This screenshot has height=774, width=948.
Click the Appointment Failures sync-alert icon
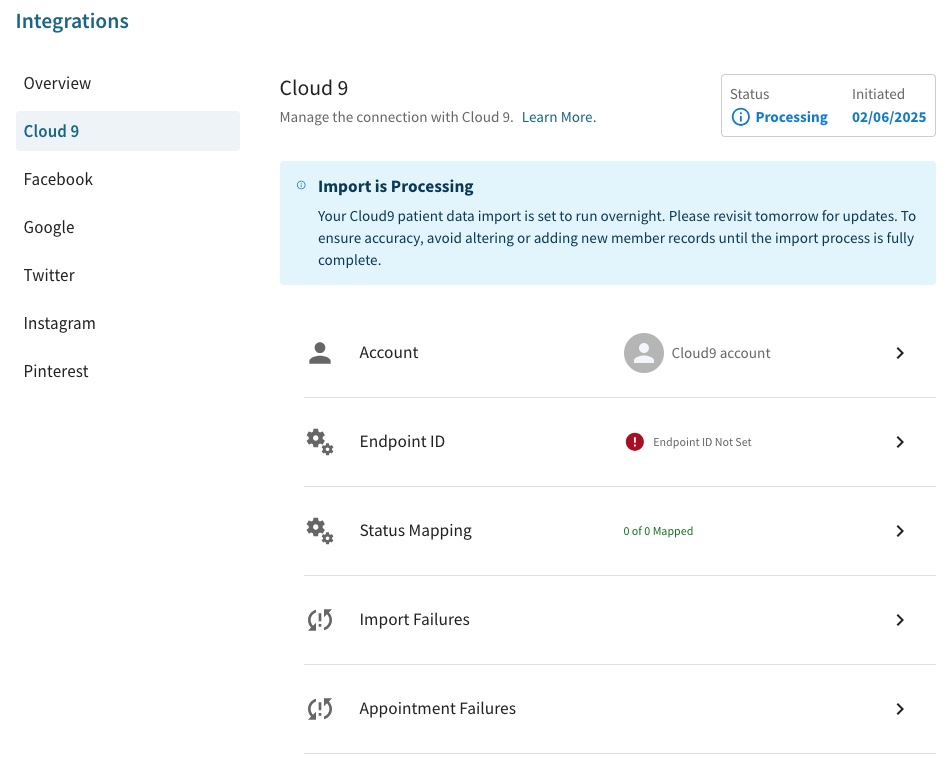point(320,709)
